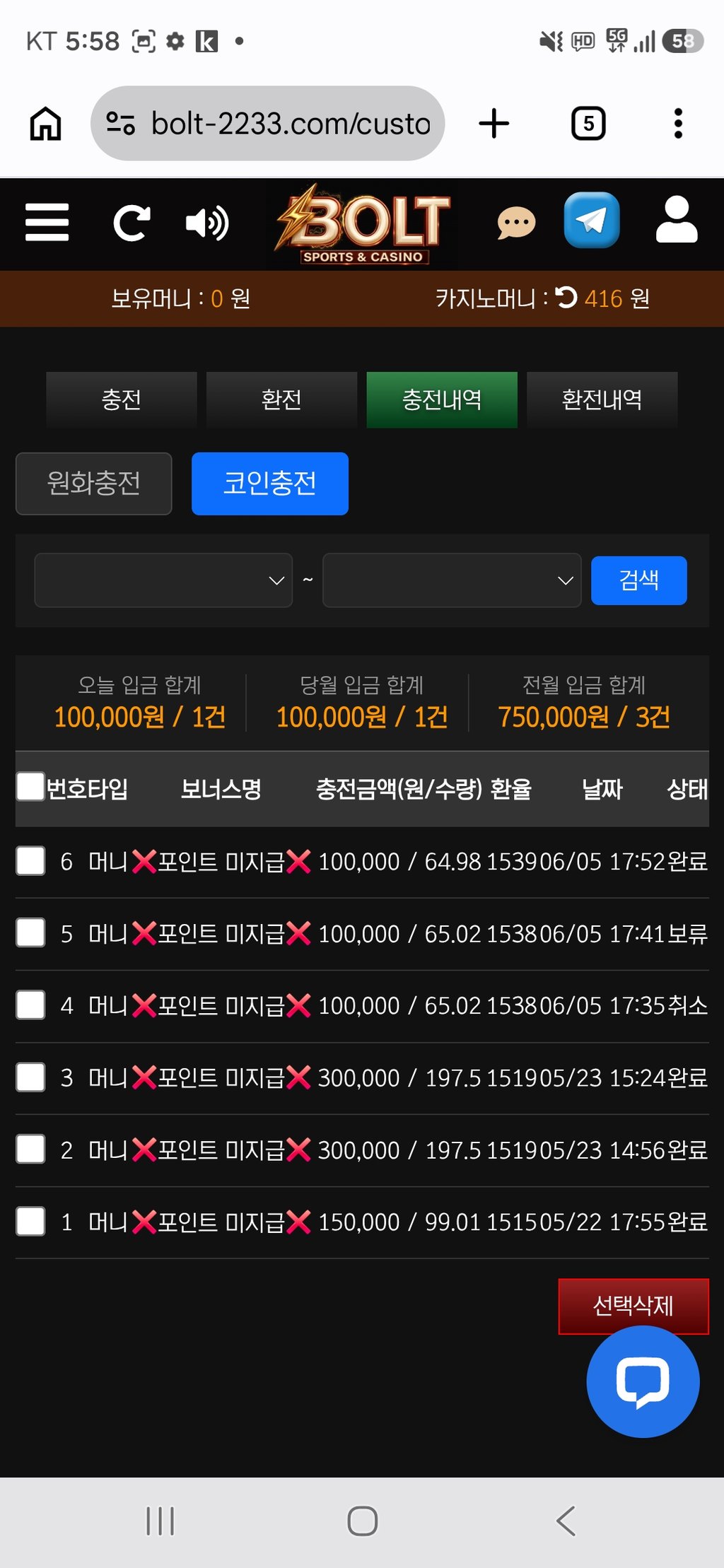Select the 원화충전 sub-tab
Image resolution: width=724 pixels, height=1568 pixels.
[94, 484]
